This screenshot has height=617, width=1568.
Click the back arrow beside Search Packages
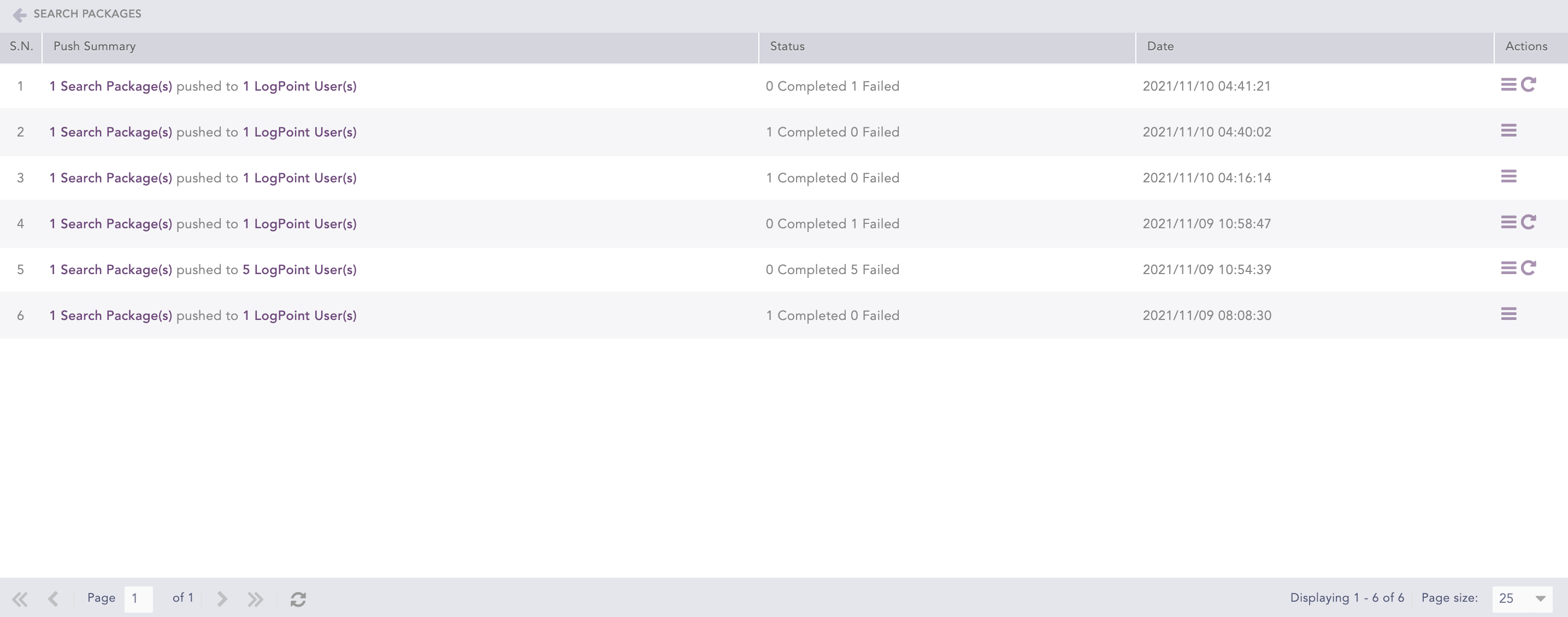(x=20, y=15)
